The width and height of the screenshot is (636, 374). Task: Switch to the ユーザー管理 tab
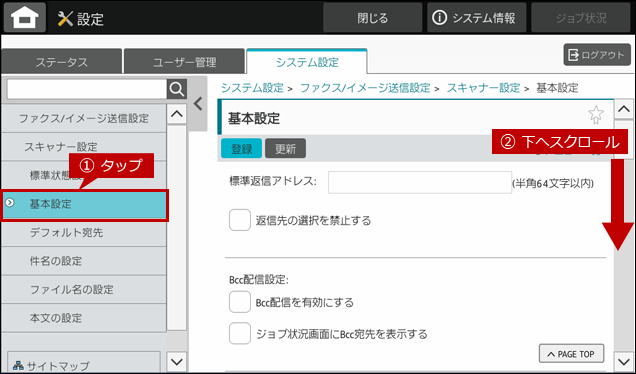pos(185,62)
